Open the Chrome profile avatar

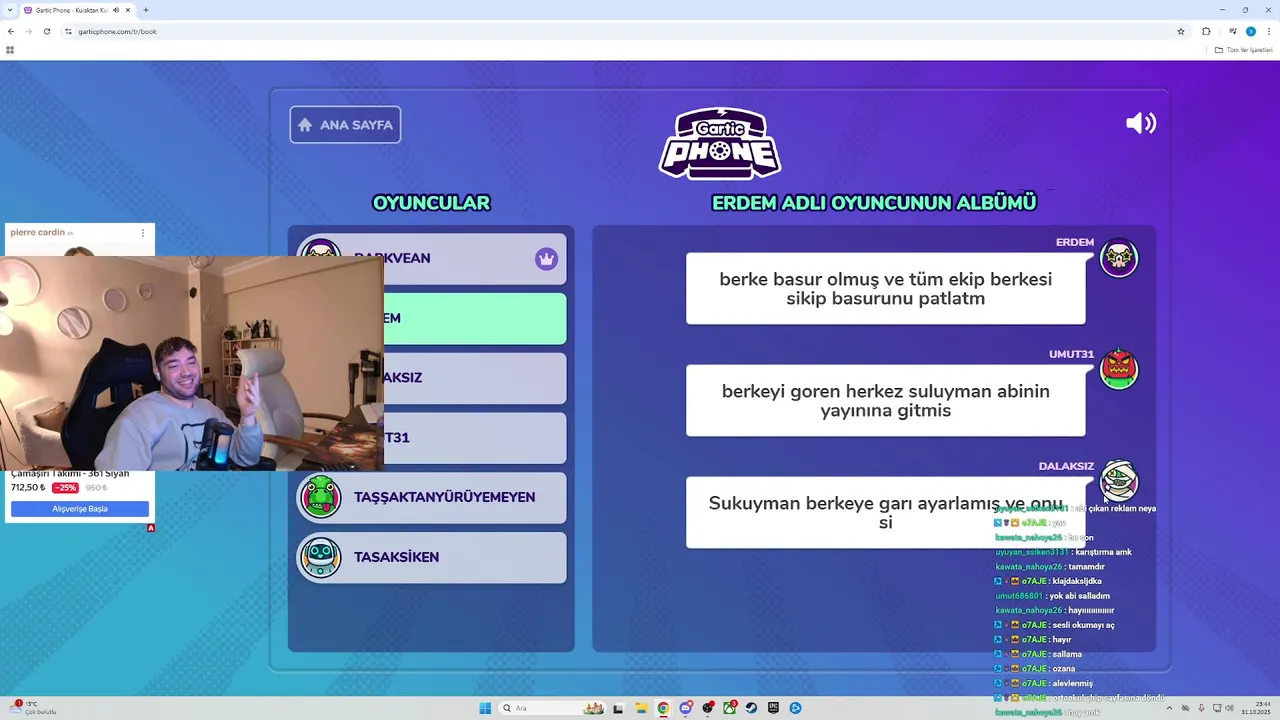point(1250,31)
